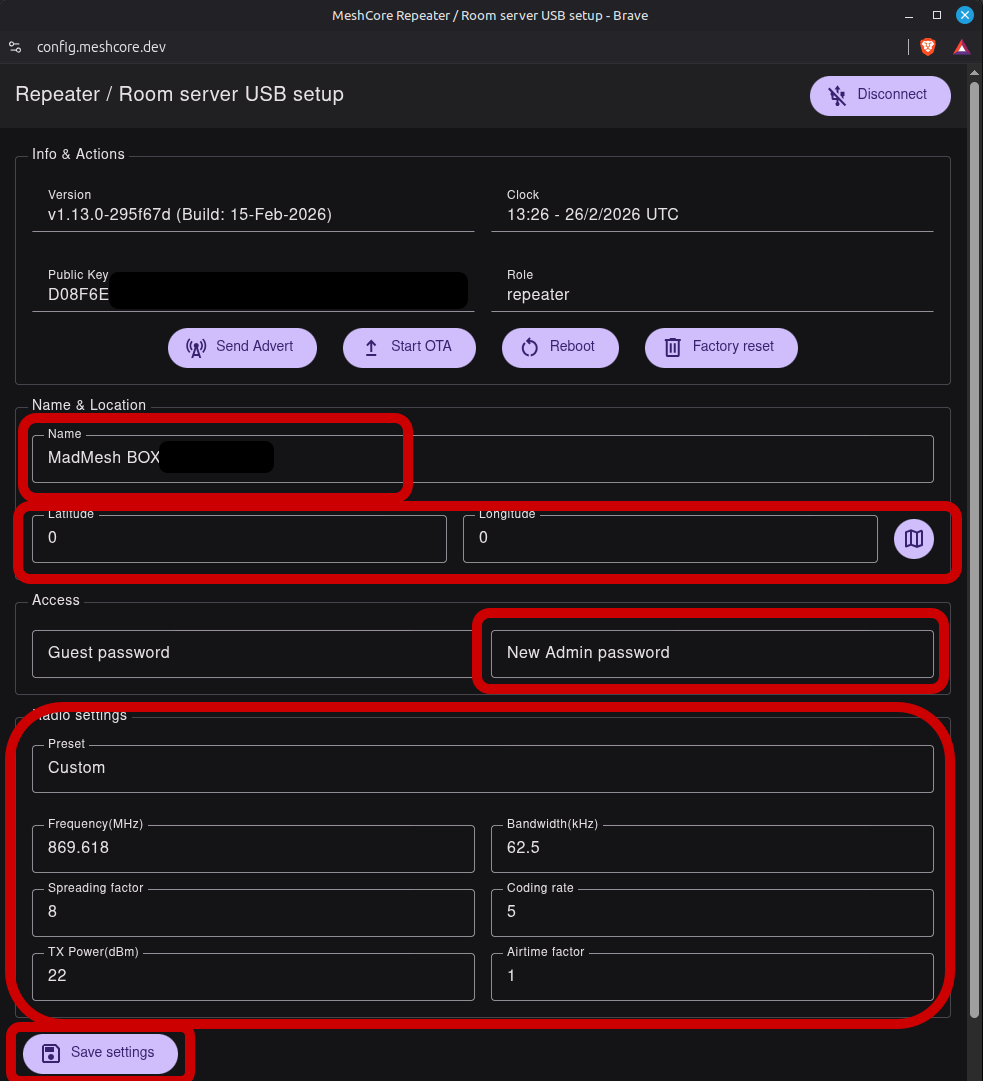This screenshot has height=1081, width=983.
Task: Save settings with the floppy icon
Action: click(x=101, y=1053)
